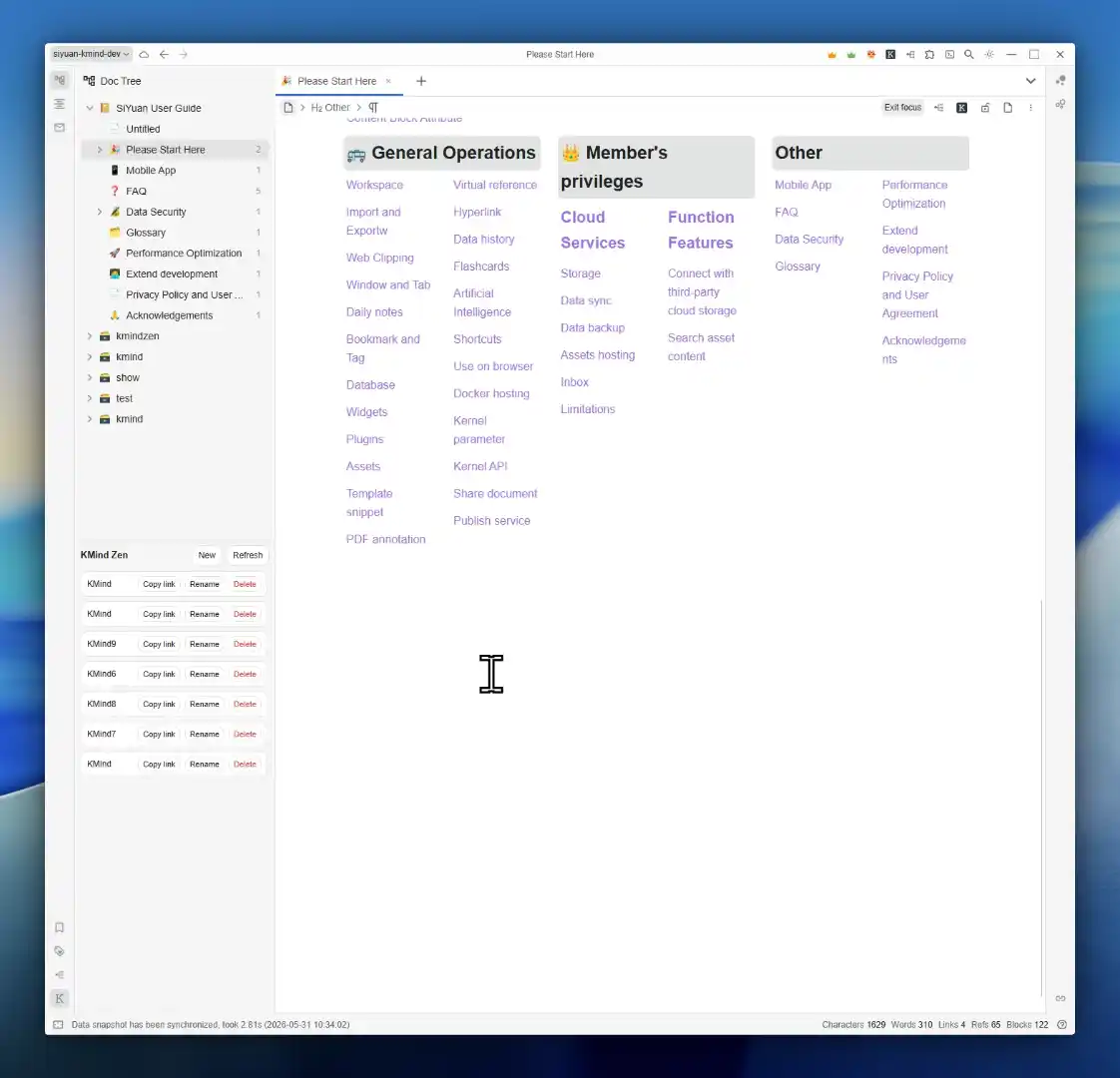The height and width of the screenshot is (1078, 1120).
Task: Expand the Data Security document
Action: (99, 212)
